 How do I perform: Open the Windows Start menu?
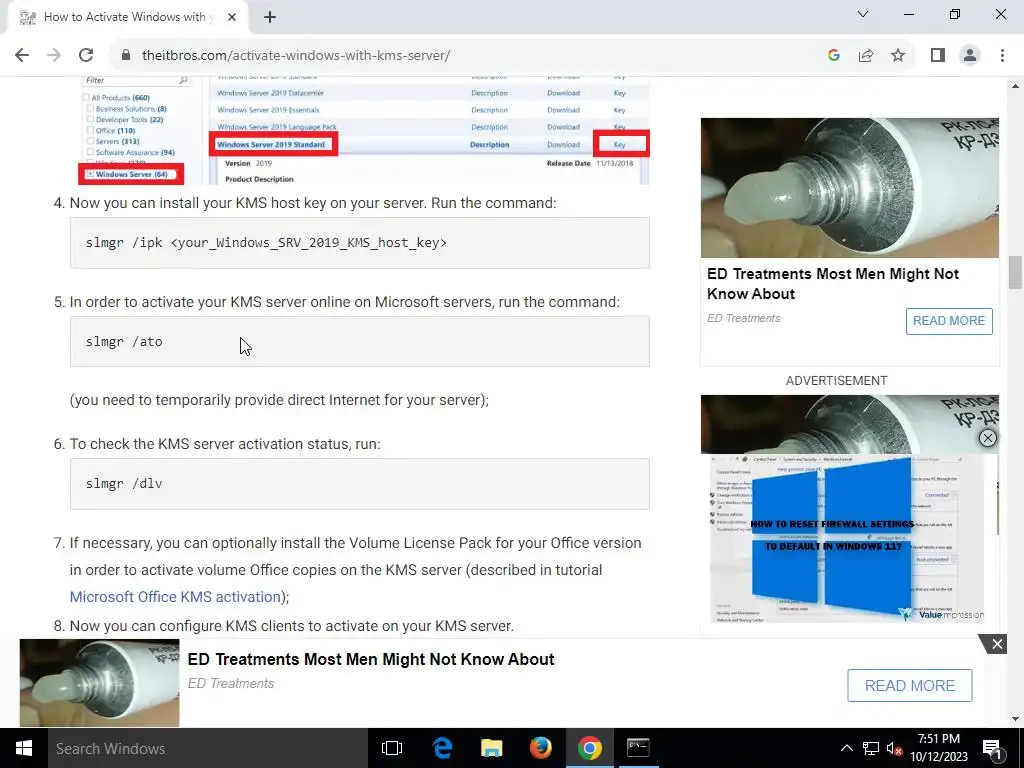pos(24,748)
